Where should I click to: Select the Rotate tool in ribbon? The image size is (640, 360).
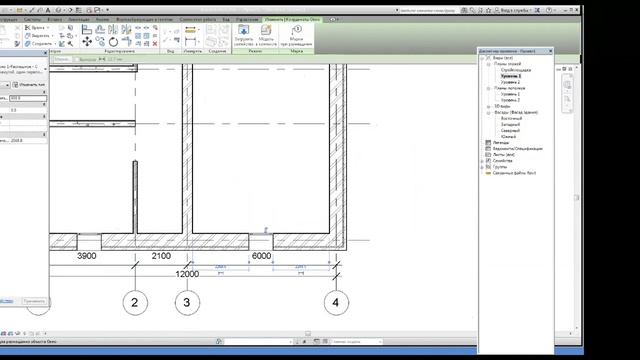(113, 41)
